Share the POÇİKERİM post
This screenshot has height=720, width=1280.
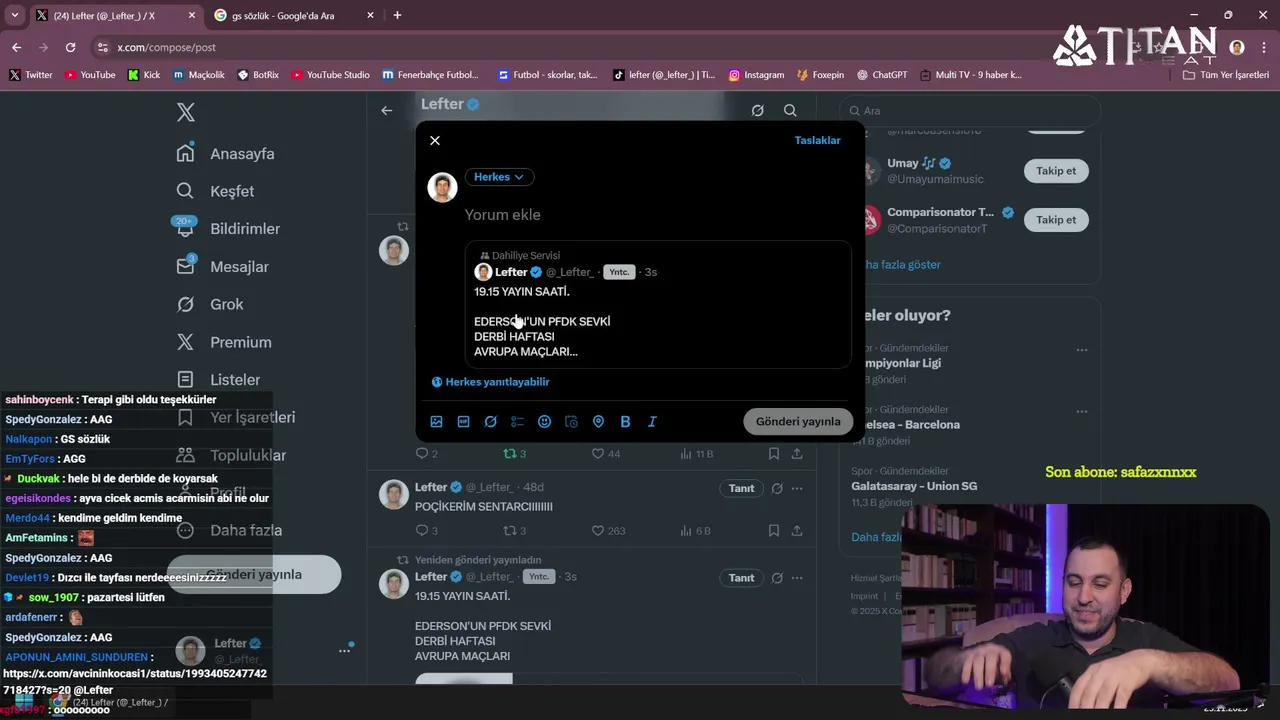tap(797, 531)
